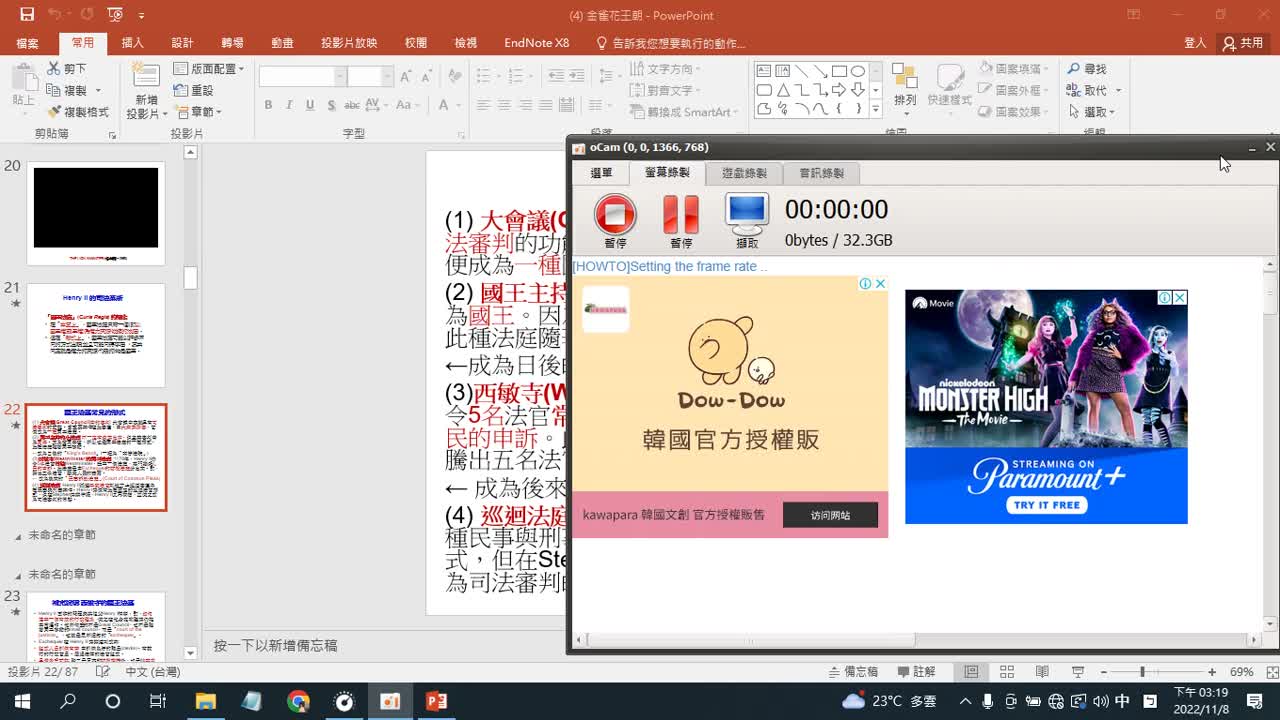Switch to Reading view icon

[1042, 672]
